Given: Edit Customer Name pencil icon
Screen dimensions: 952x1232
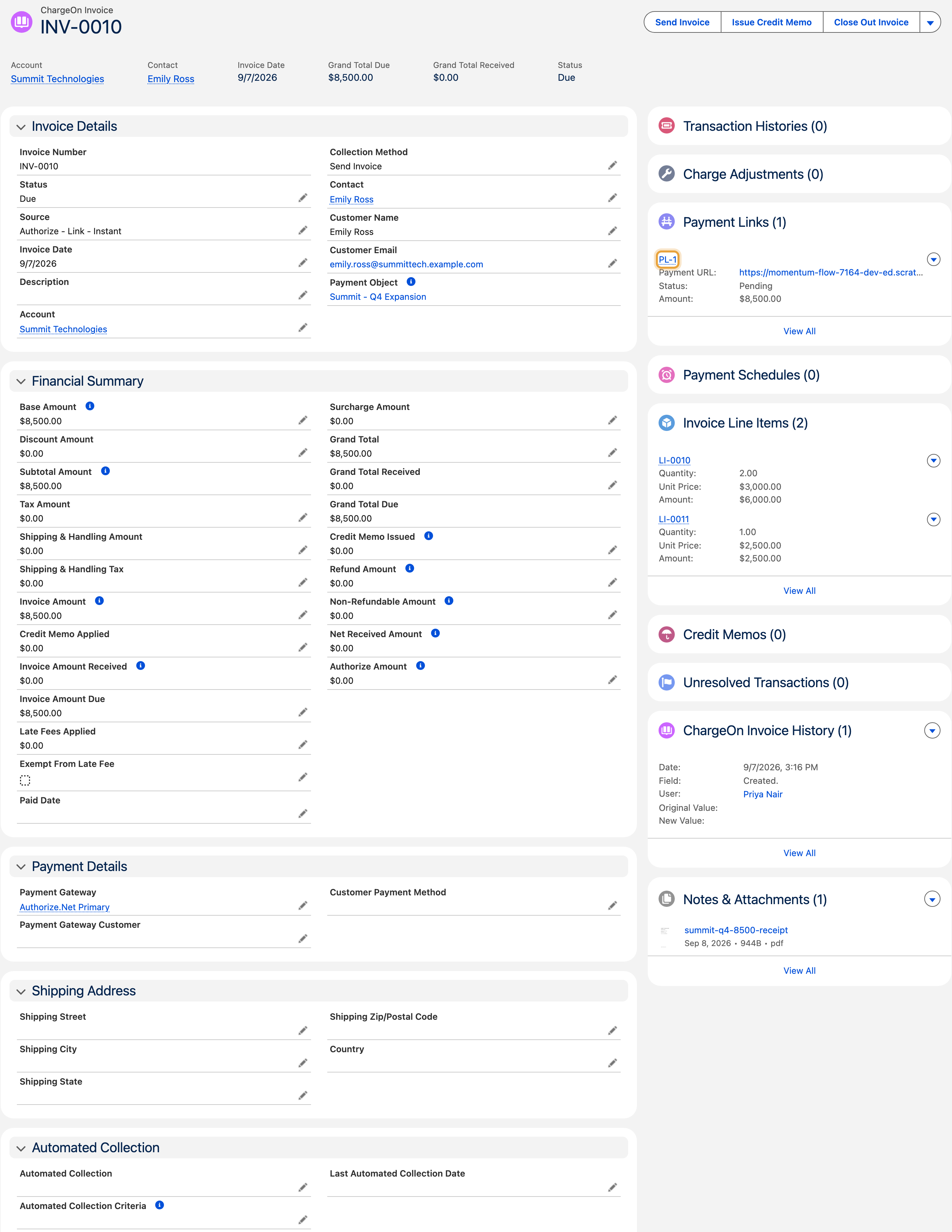Looking at the screenshot, I should click(x=613, y=231).
